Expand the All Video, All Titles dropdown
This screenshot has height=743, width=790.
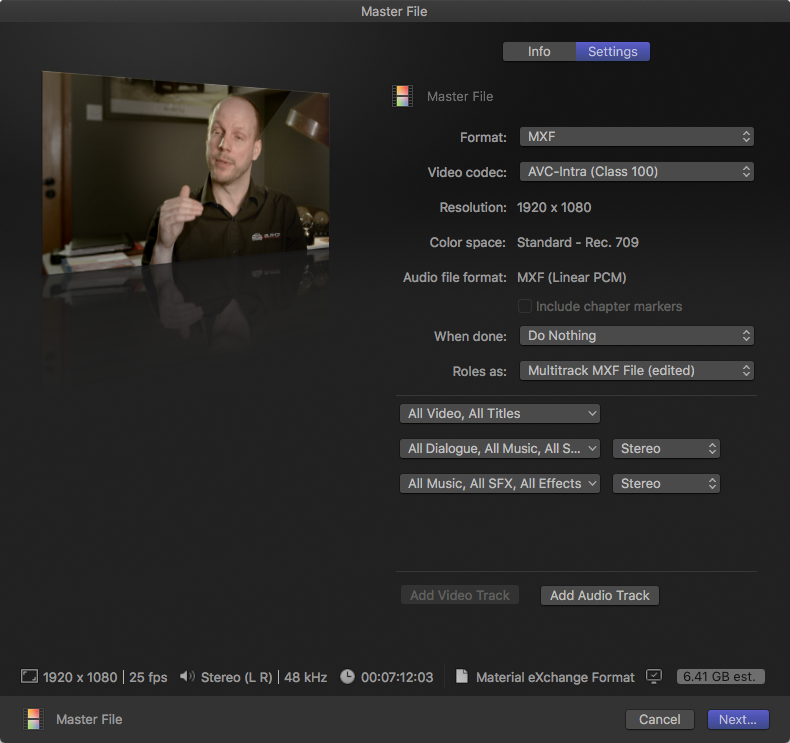[500, 414]
